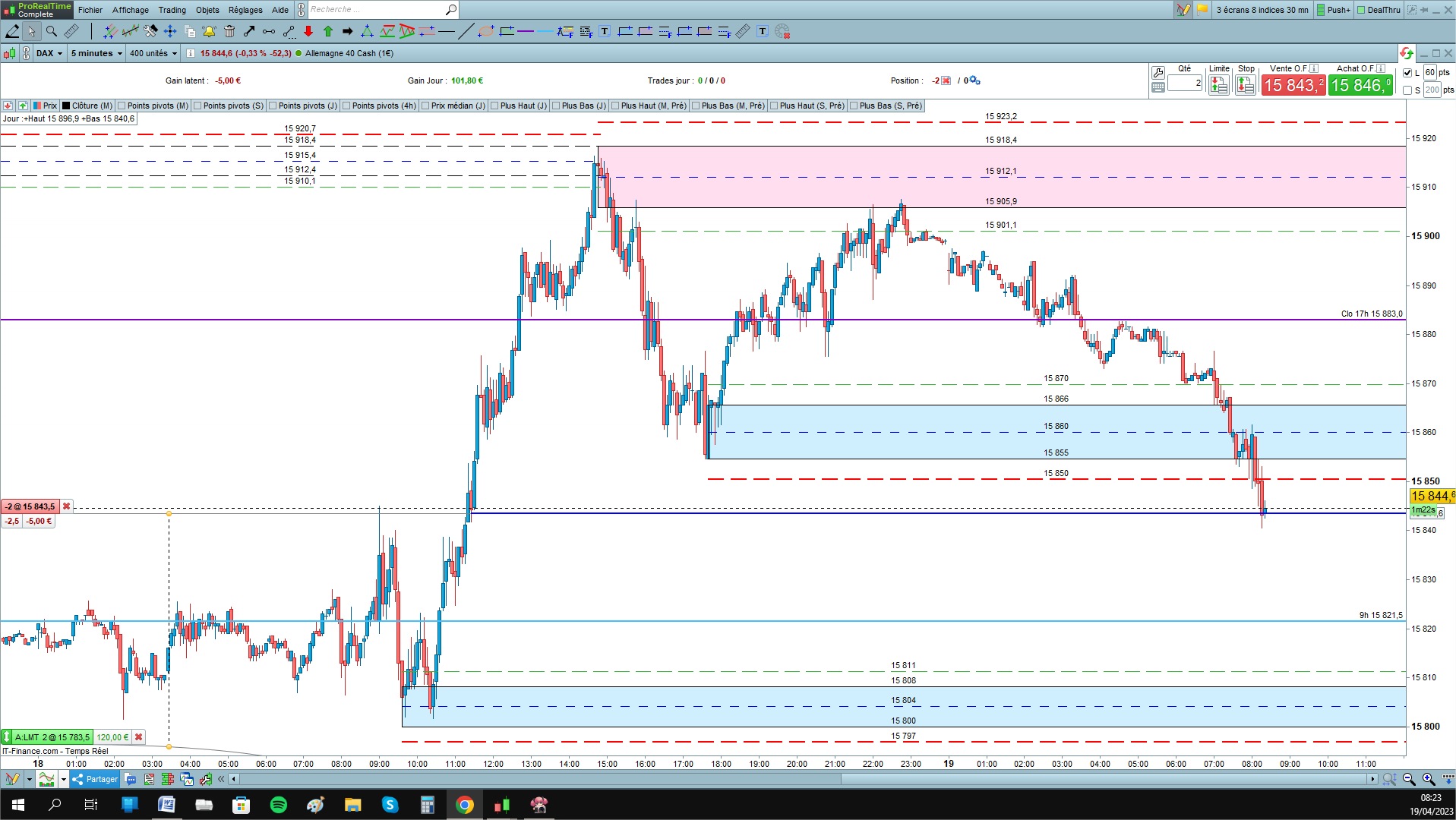
Task: Click the Qté quantity input field
Action: (x=1185, y=83)
